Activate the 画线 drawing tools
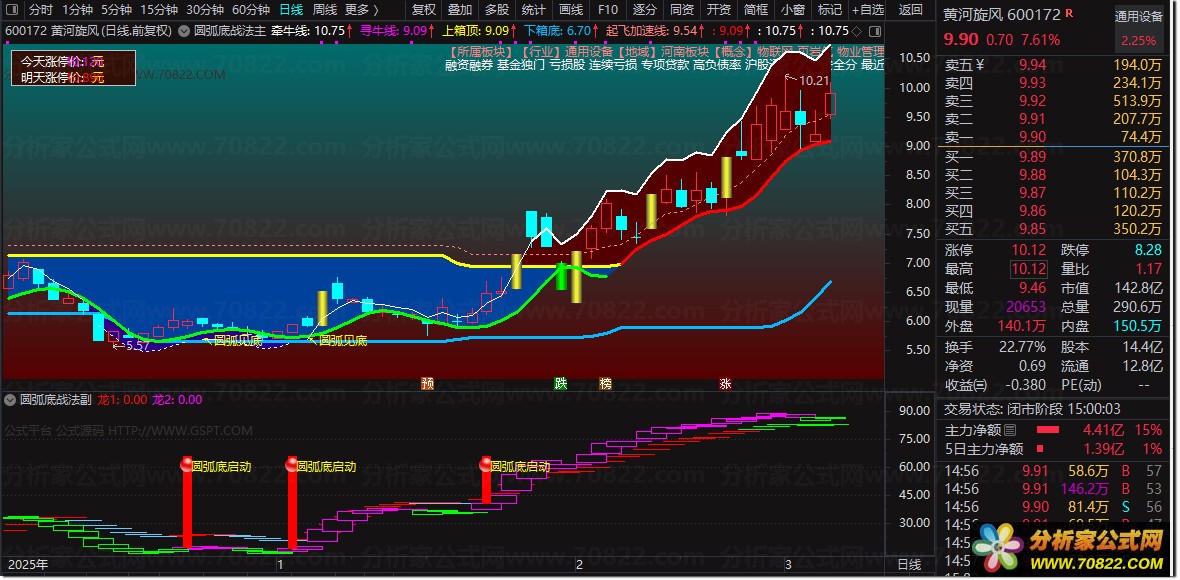The height and width of the screenshot is (580, 1180). tap(571, 10)
